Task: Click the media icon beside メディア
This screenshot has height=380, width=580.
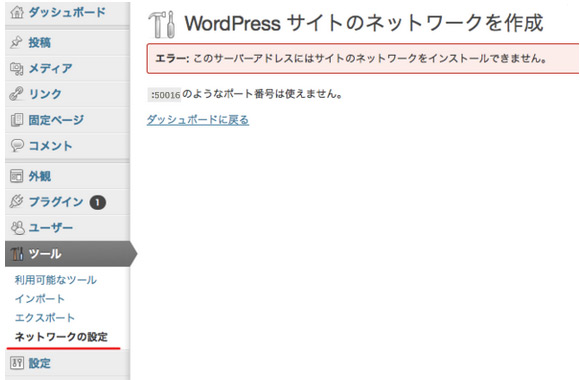Action: point(17,68)
